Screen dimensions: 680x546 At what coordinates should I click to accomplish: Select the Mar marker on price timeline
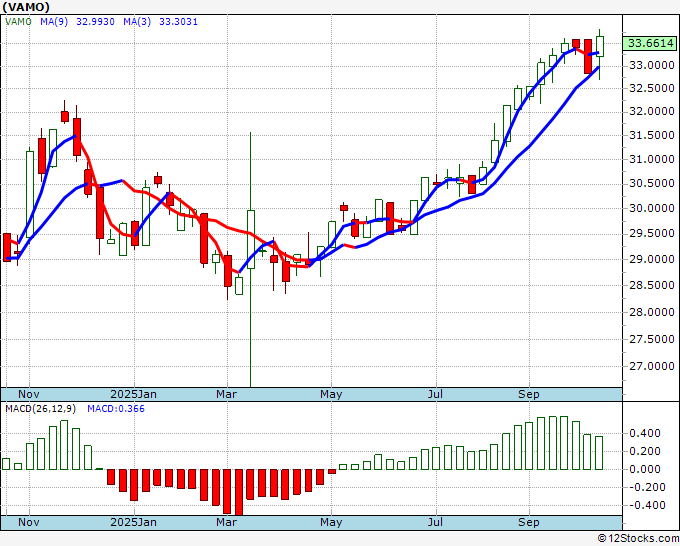coord(226,394)
